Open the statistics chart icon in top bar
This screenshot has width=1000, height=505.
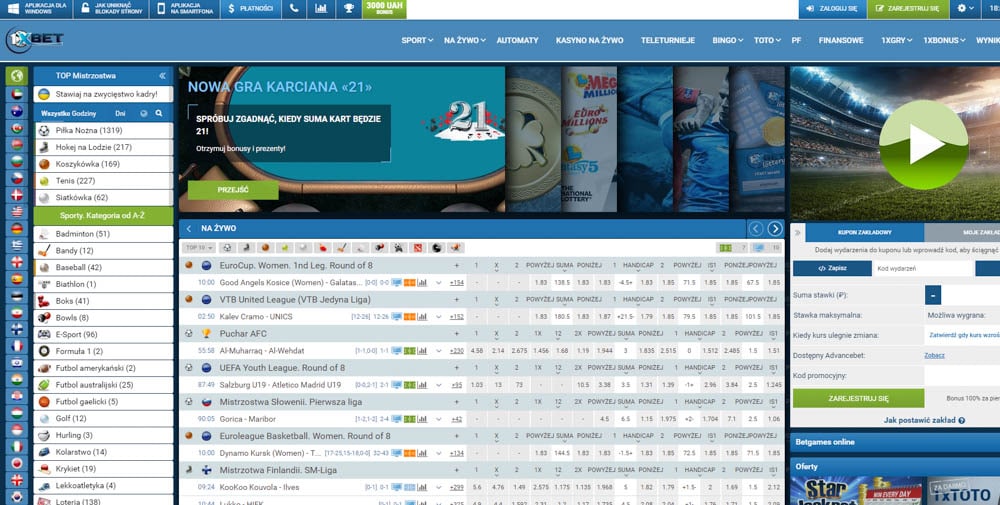[321, 9]
